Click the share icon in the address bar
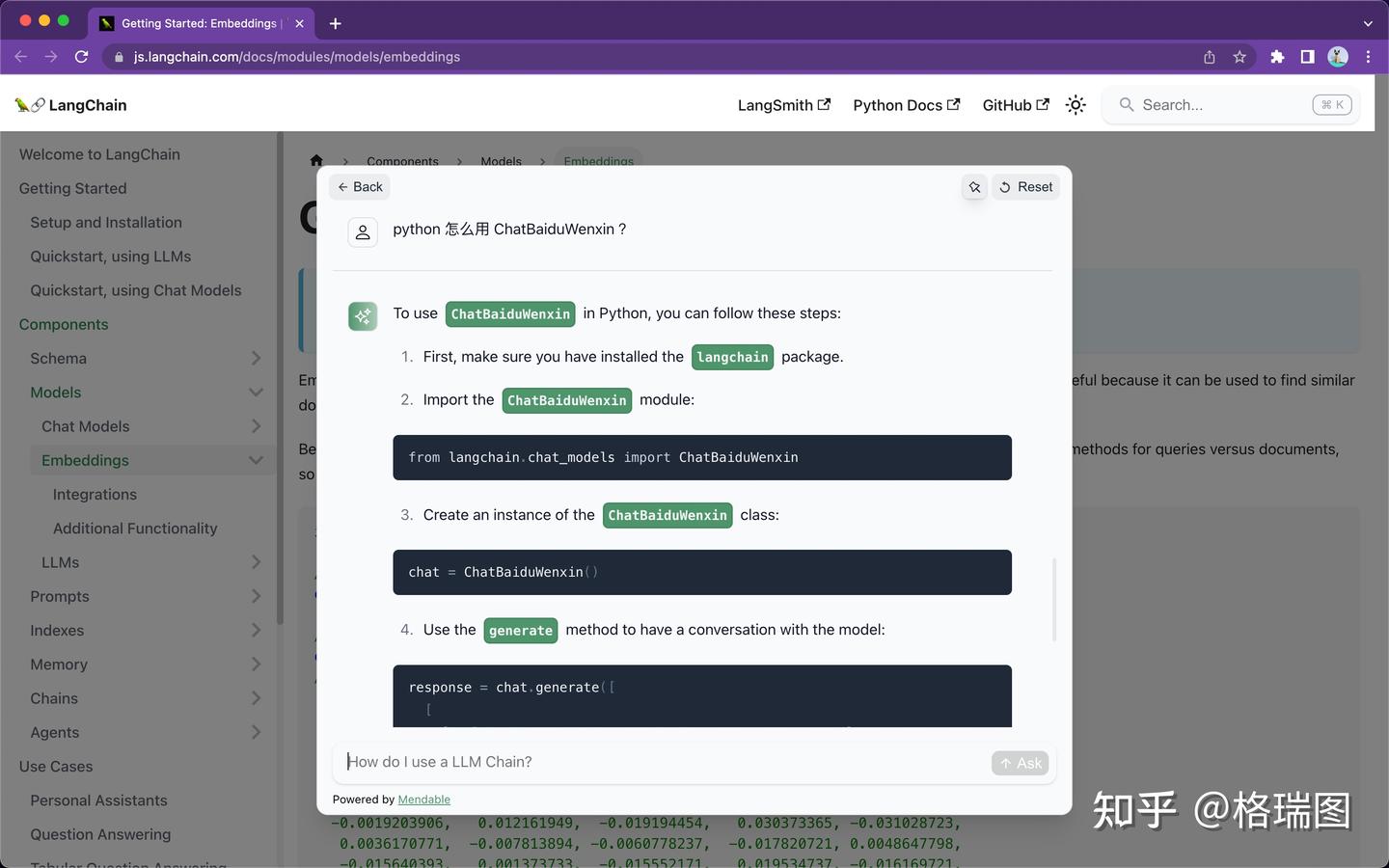1389x868 pixels. [1209, 57]
